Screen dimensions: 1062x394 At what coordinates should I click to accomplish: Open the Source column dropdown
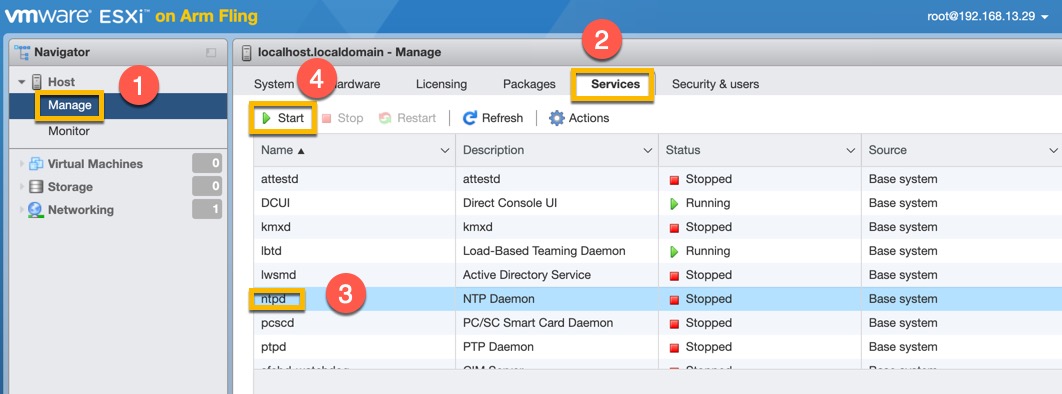pyautogui.click(x=1053, y=150)
